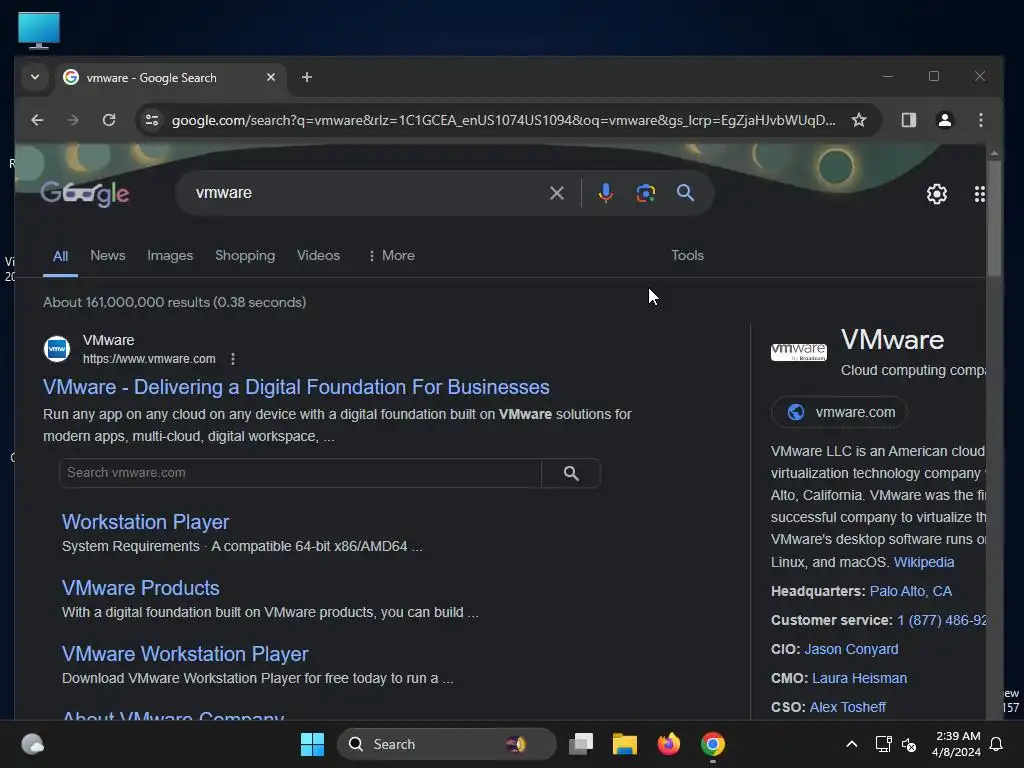Click VMware favicon in first result
1024x768 pixels.
(x=57, y=349)
